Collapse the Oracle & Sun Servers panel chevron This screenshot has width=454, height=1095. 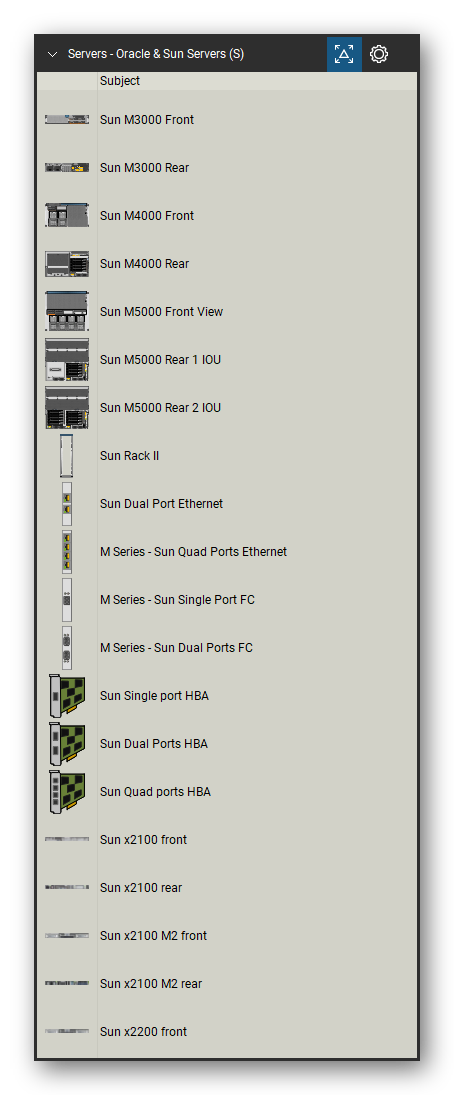point(52,54)
